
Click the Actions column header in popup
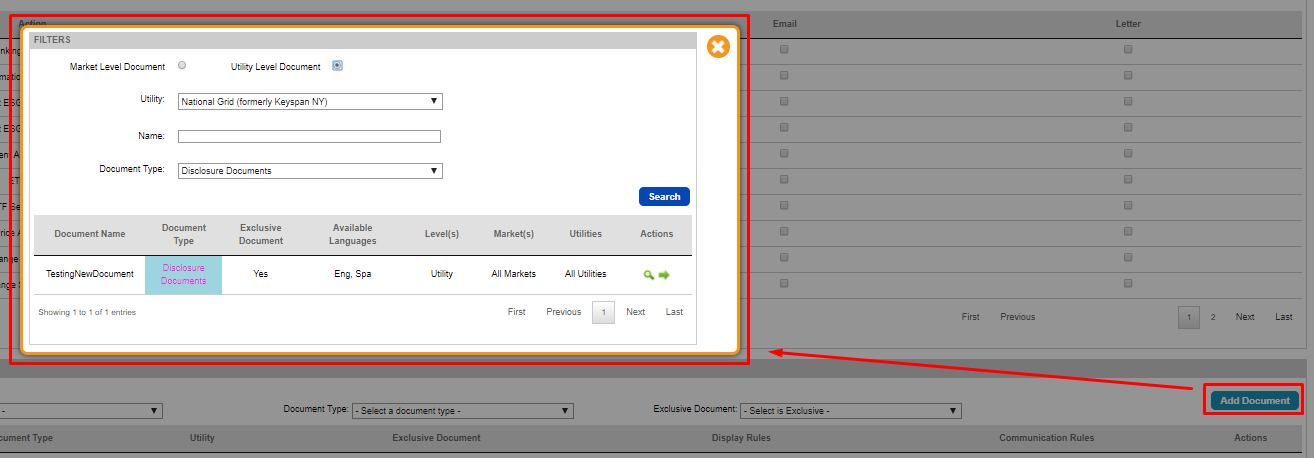coord(657,234)
